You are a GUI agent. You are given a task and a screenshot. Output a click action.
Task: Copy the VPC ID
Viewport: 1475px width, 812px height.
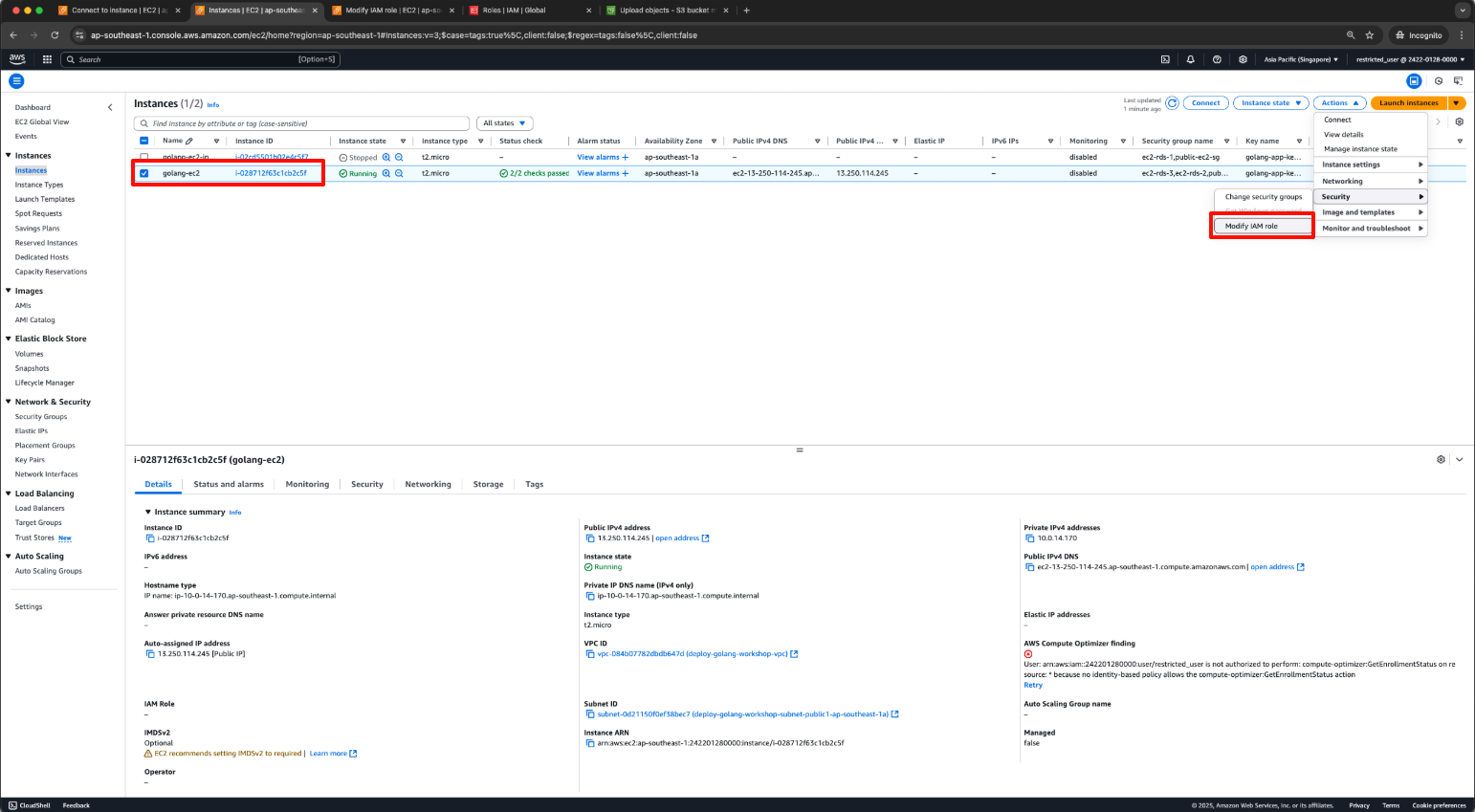pos(590,654)
